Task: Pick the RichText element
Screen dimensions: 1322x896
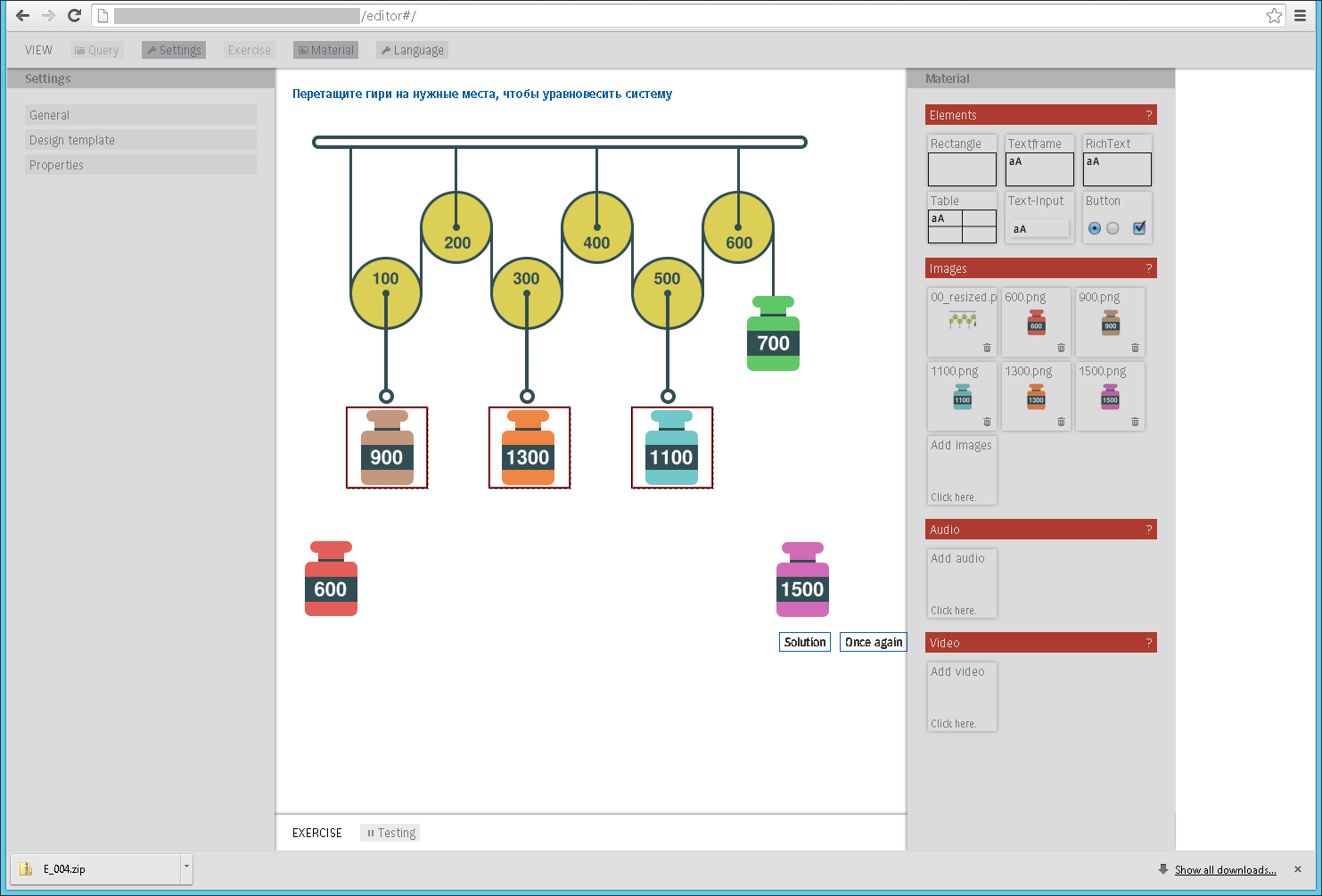Action: pos(1117,160)
